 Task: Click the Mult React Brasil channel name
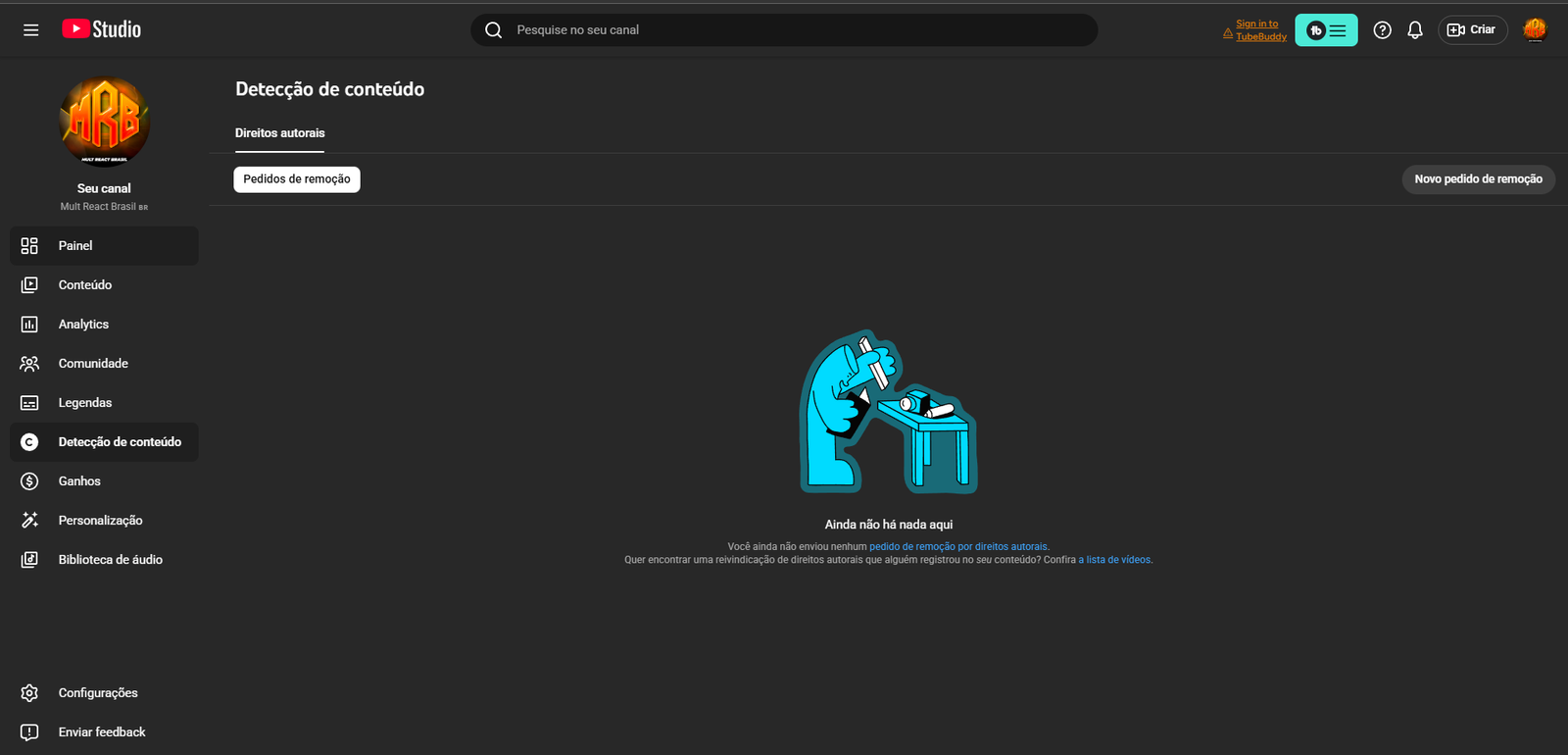[104, 207]
